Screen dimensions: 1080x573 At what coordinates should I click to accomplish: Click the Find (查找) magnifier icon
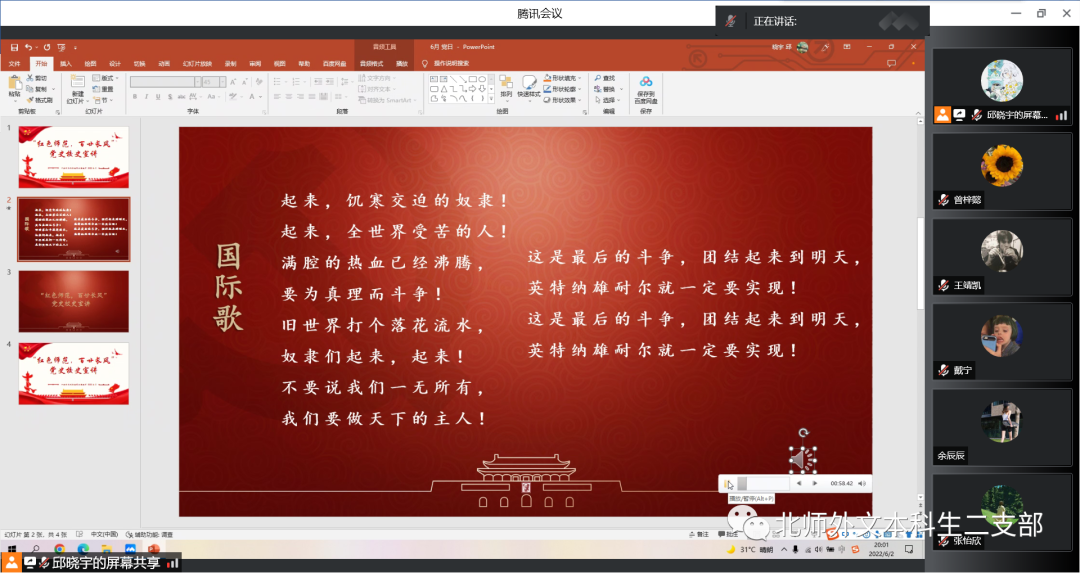[x=598, y=79]
